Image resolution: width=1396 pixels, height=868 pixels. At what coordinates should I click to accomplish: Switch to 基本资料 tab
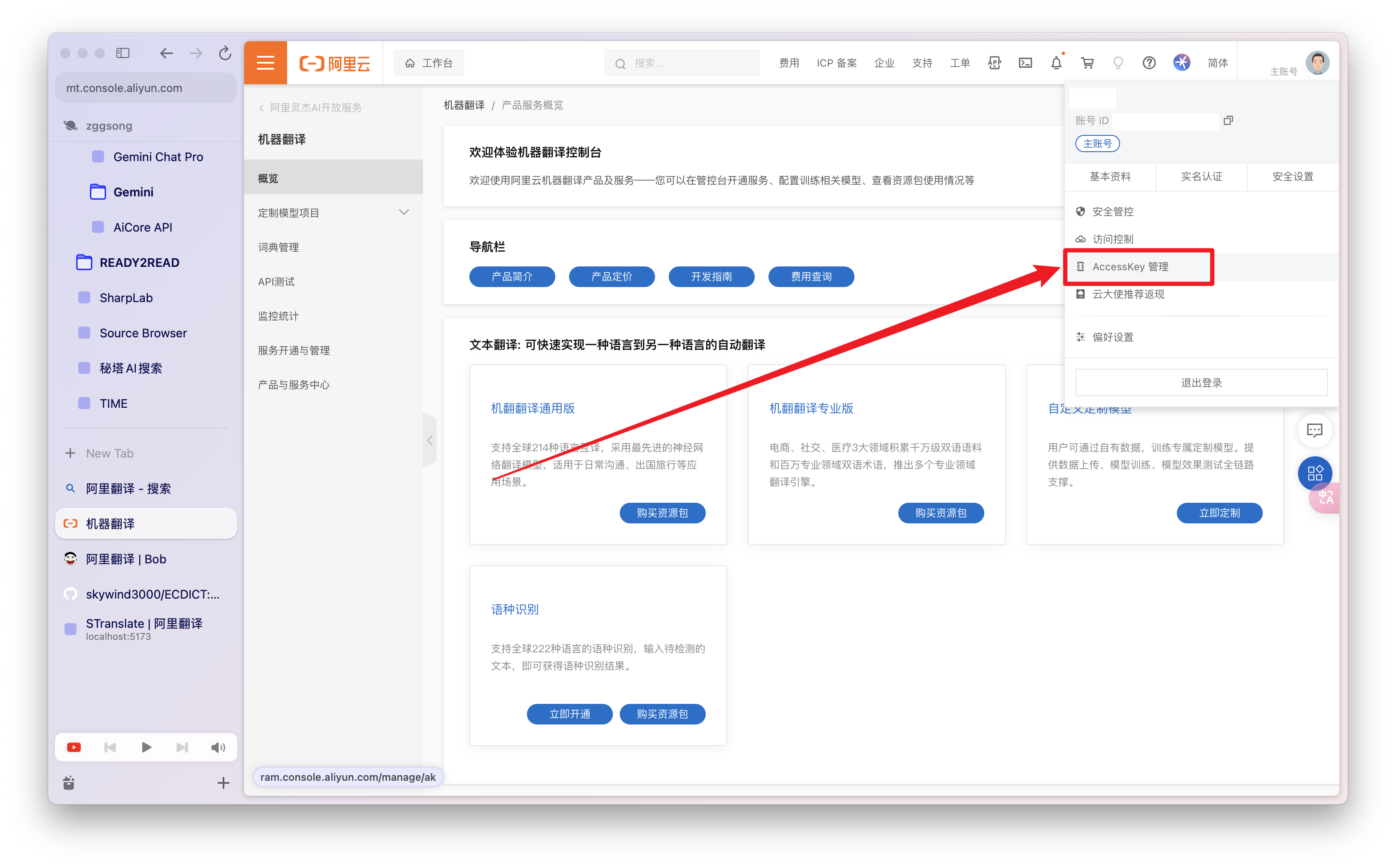click(1109, 176)
